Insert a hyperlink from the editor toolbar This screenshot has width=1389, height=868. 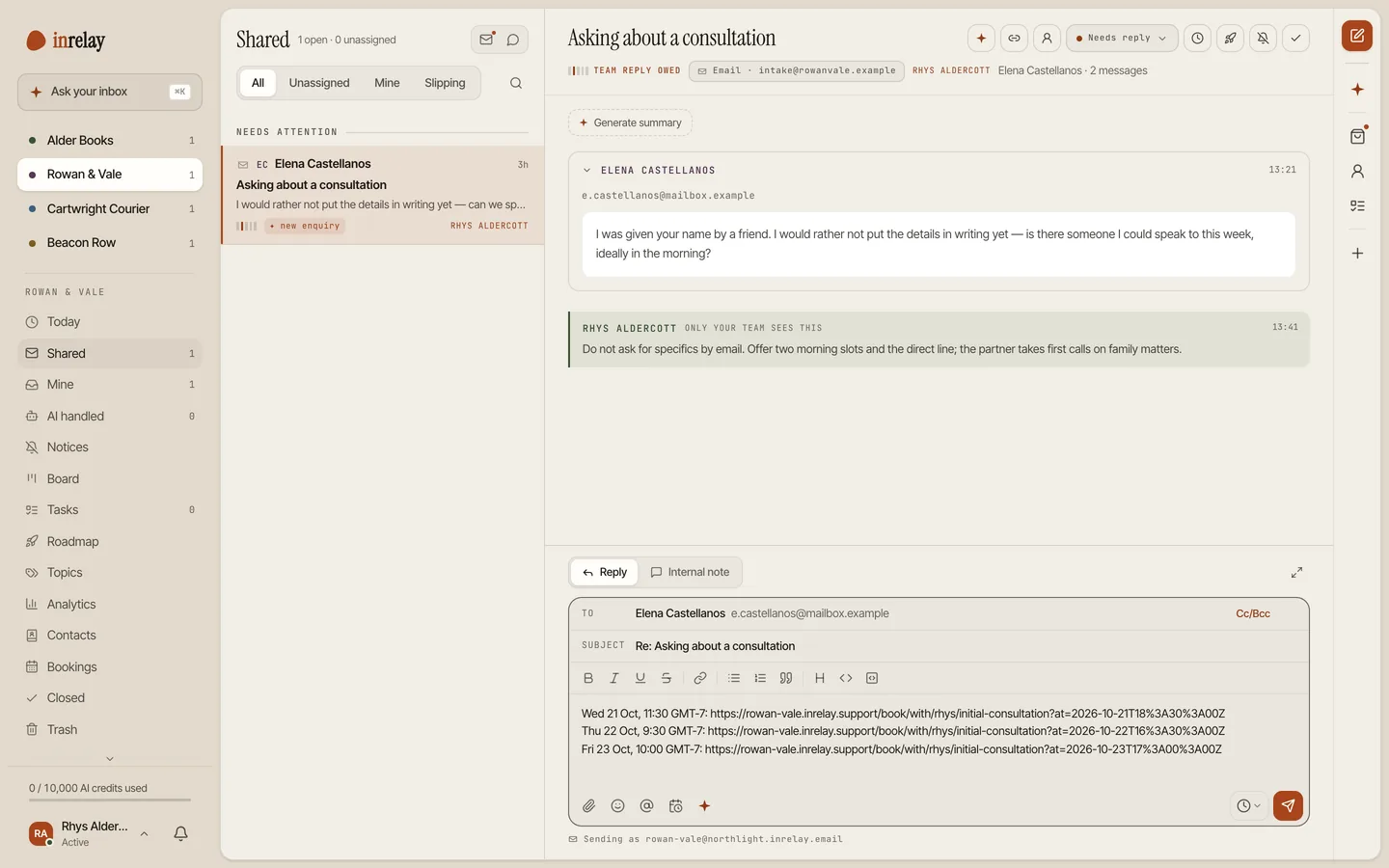click(700, 678)
